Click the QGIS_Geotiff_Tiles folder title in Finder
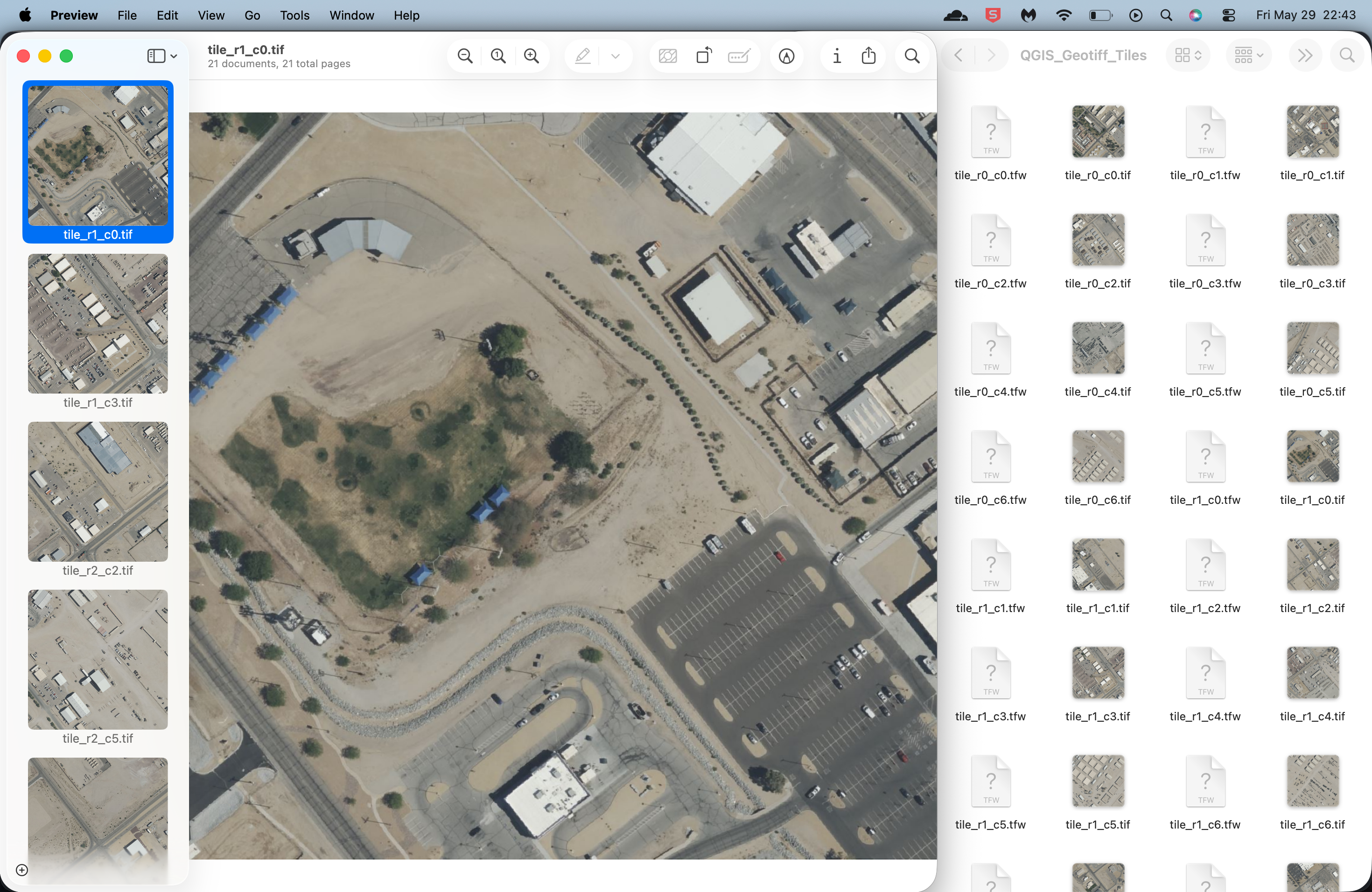1372x892 pixels. click(1083, 56)
